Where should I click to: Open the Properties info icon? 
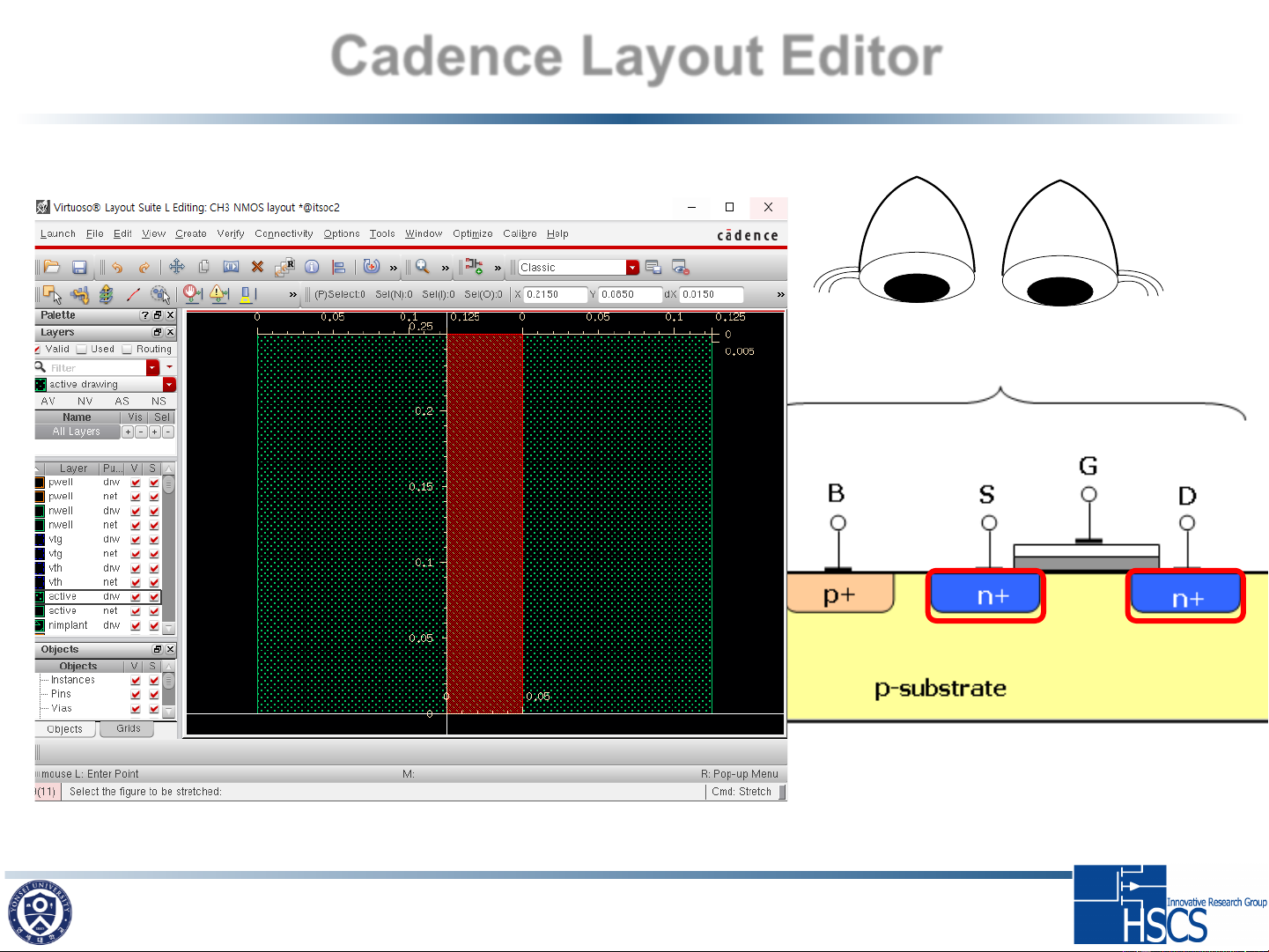coord(312,267)
